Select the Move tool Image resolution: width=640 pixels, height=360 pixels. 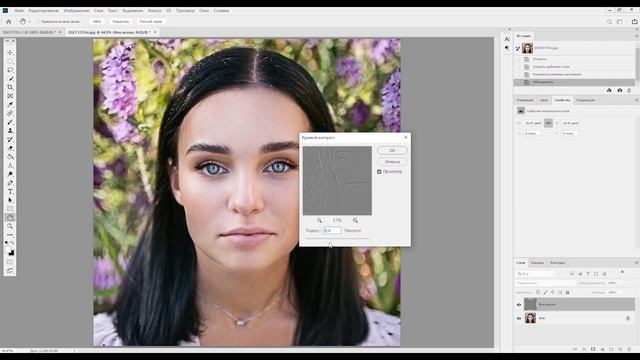pos(10,53)
